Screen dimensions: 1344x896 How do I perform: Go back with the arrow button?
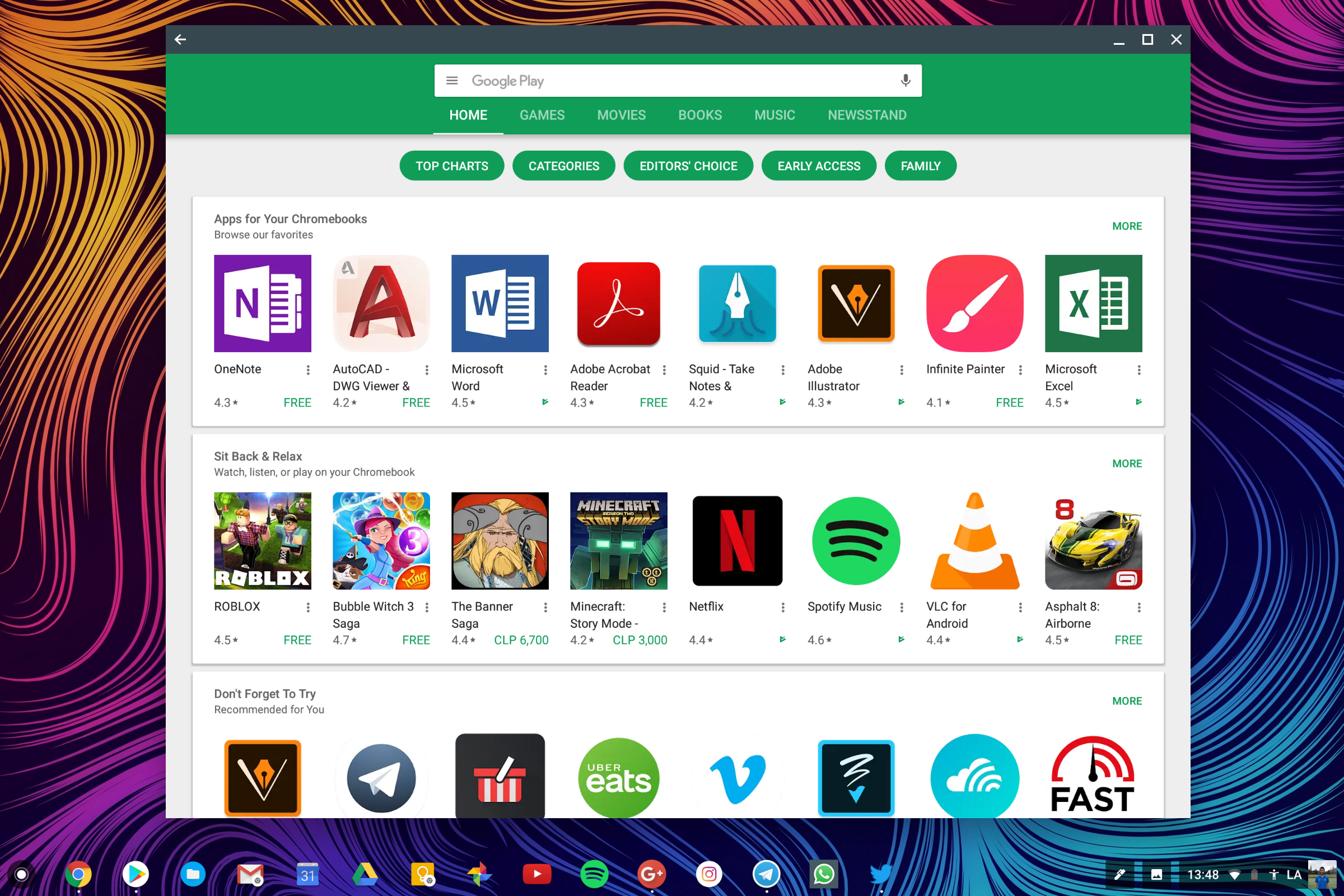click(x=180, y=39)
